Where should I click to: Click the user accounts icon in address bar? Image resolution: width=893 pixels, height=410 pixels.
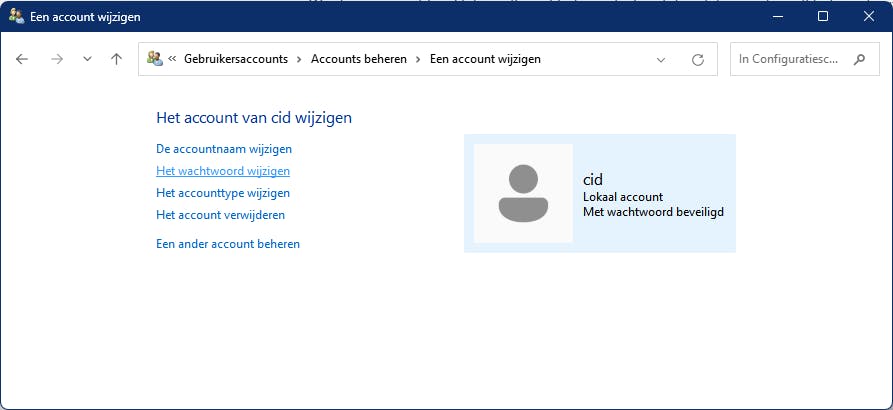point(155,59)
